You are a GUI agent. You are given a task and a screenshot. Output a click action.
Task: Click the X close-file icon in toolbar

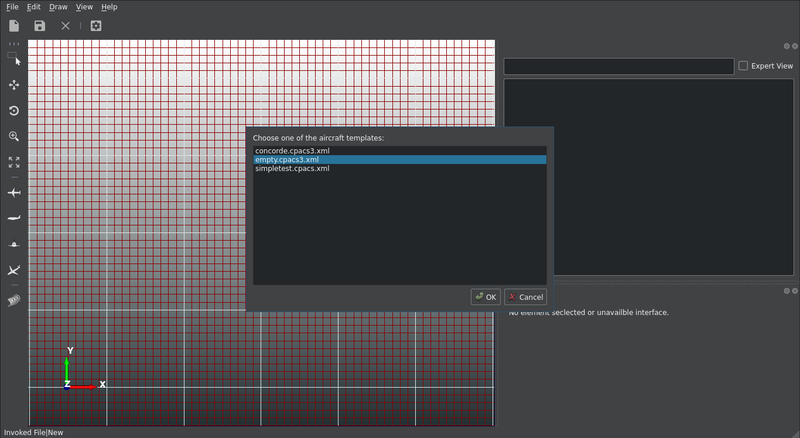tap(66, 26)
